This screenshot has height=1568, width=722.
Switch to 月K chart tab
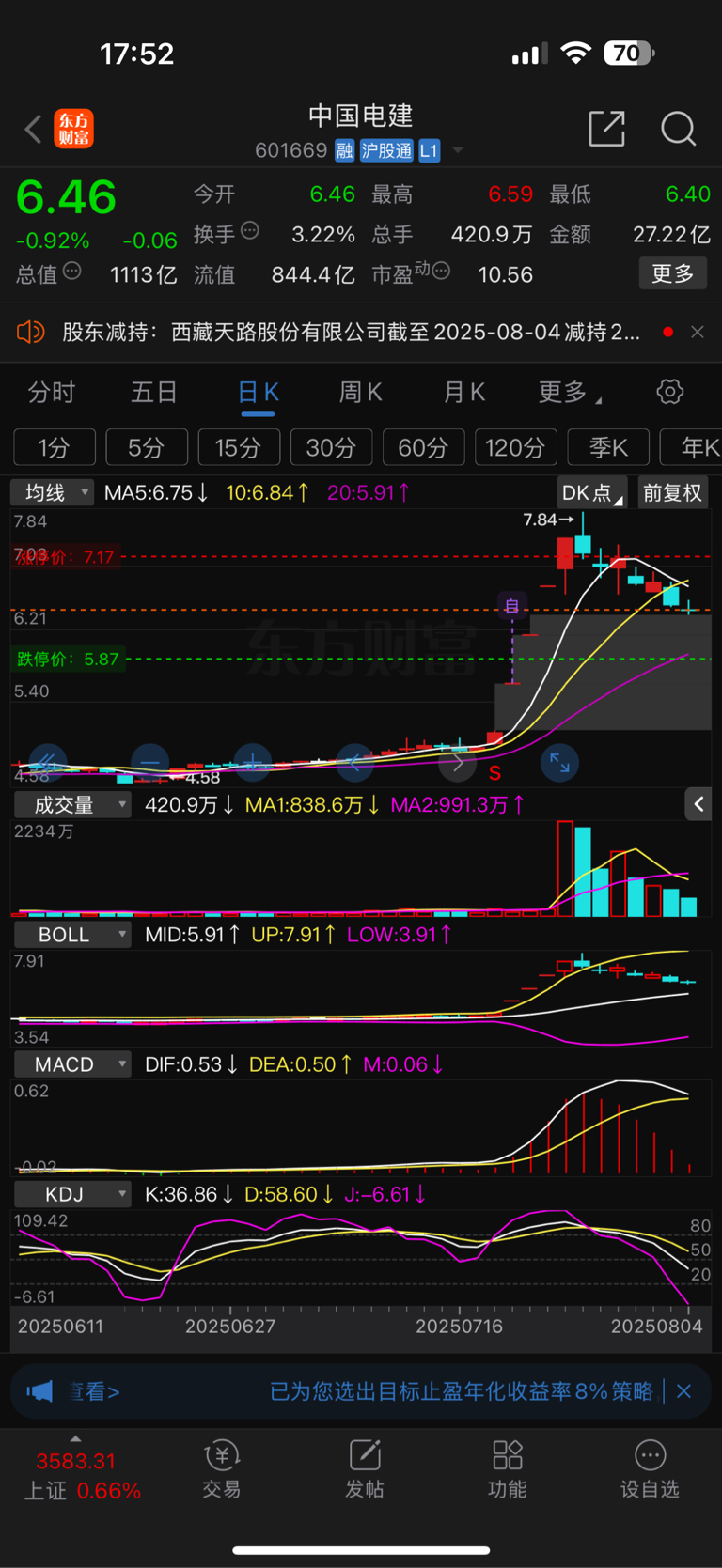463,392
